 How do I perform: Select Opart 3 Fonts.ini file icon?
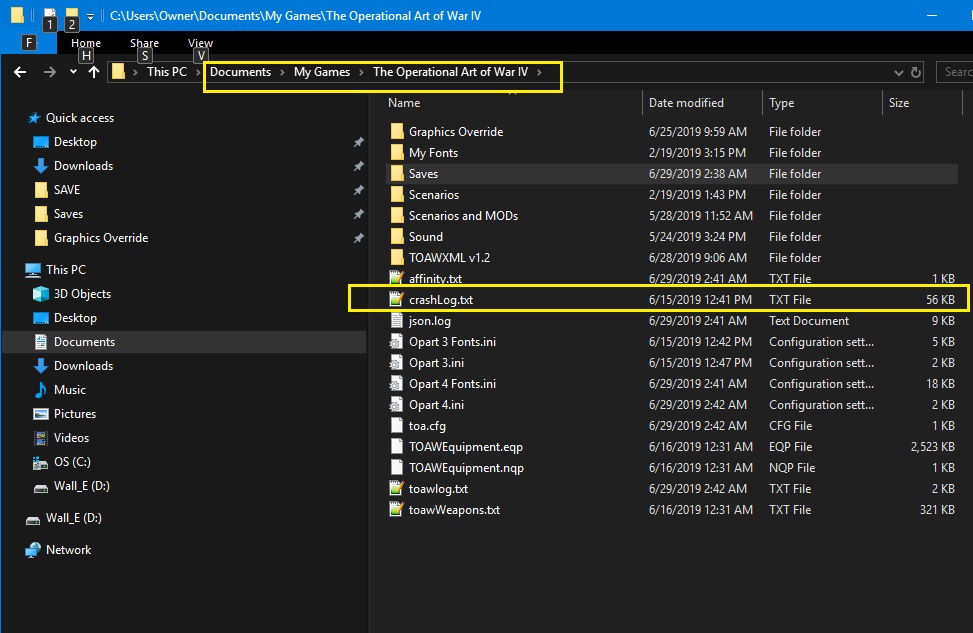click(397, 341)
